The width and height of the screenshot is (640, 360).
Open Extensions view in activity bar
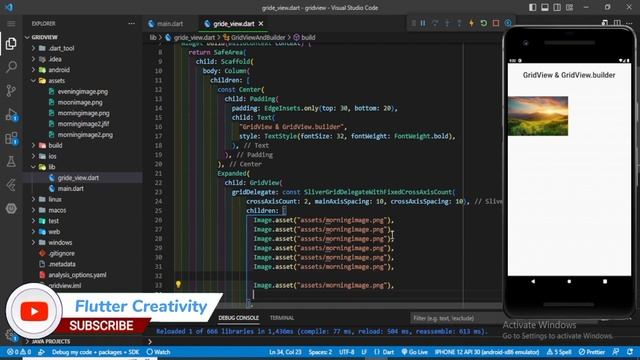[x=11, y=138]
